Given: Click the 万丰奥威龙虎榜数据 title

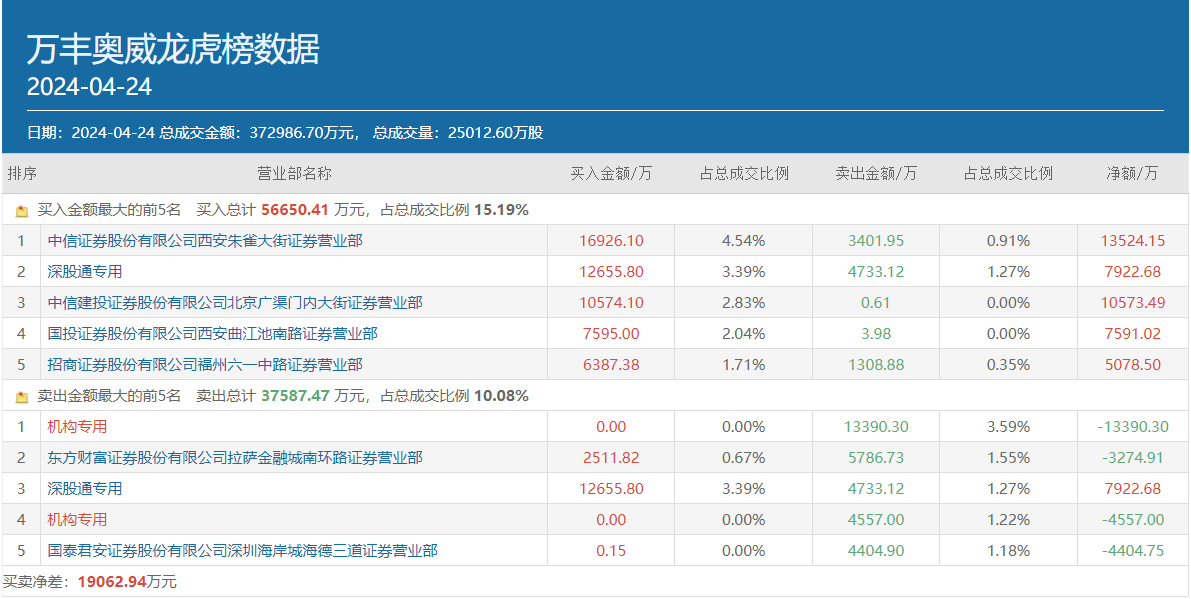Looking at the screenshot, I should 173,49.
